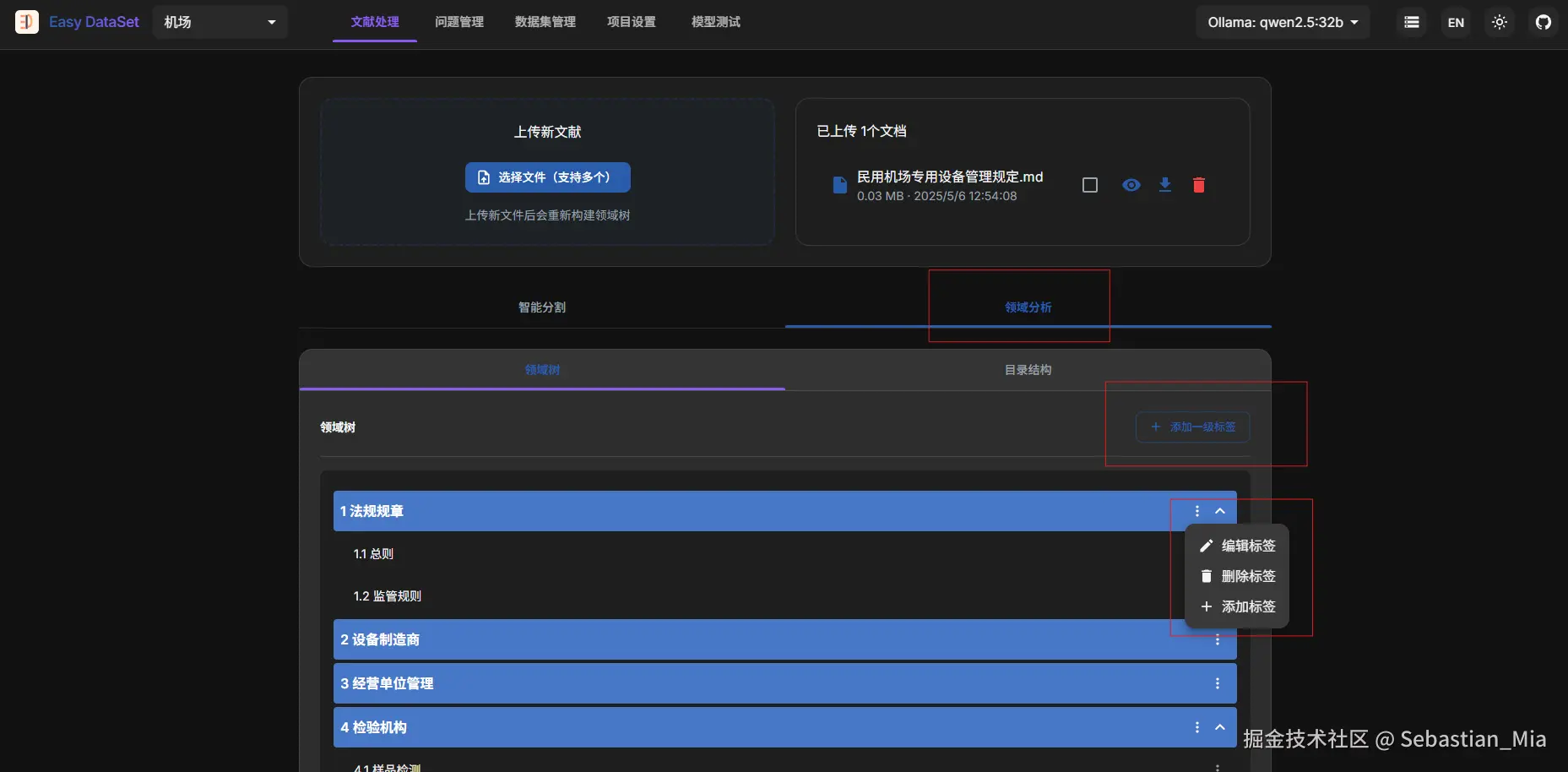Collapse section 4 检验机构 with the chevron
This screenshot has height=772, width=1568.
point(1219,727)
